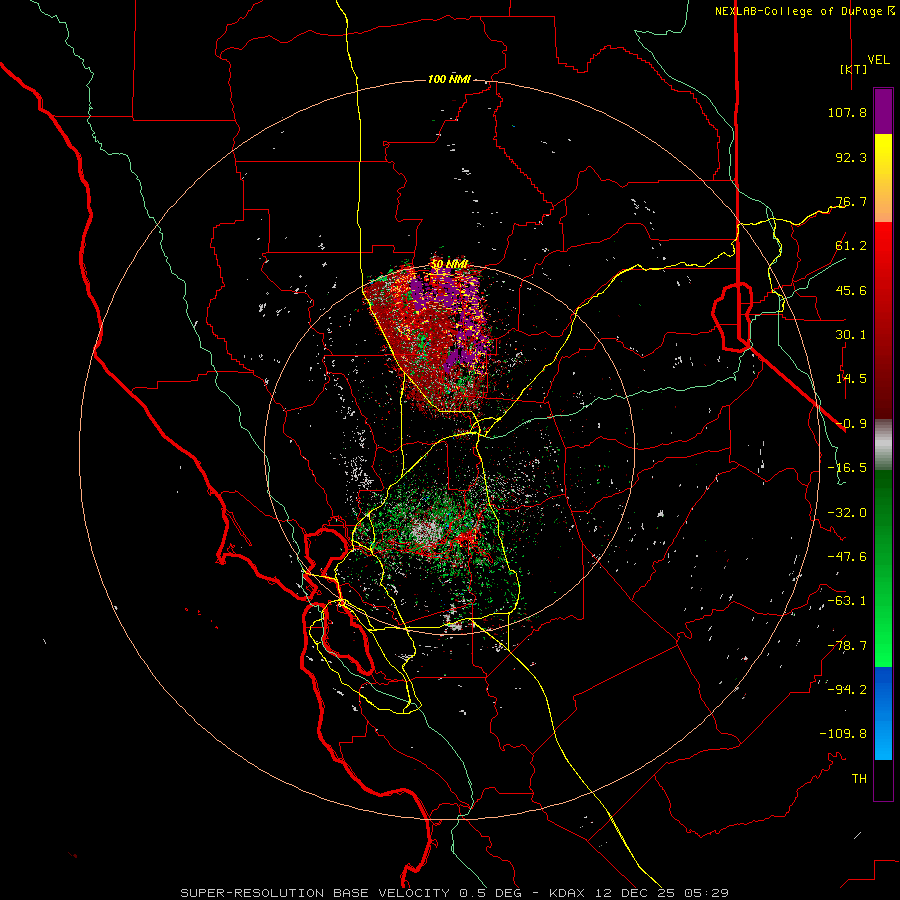
Task: Click the -0.9 value on the velocity scale
Action: [x=851, y=424]
